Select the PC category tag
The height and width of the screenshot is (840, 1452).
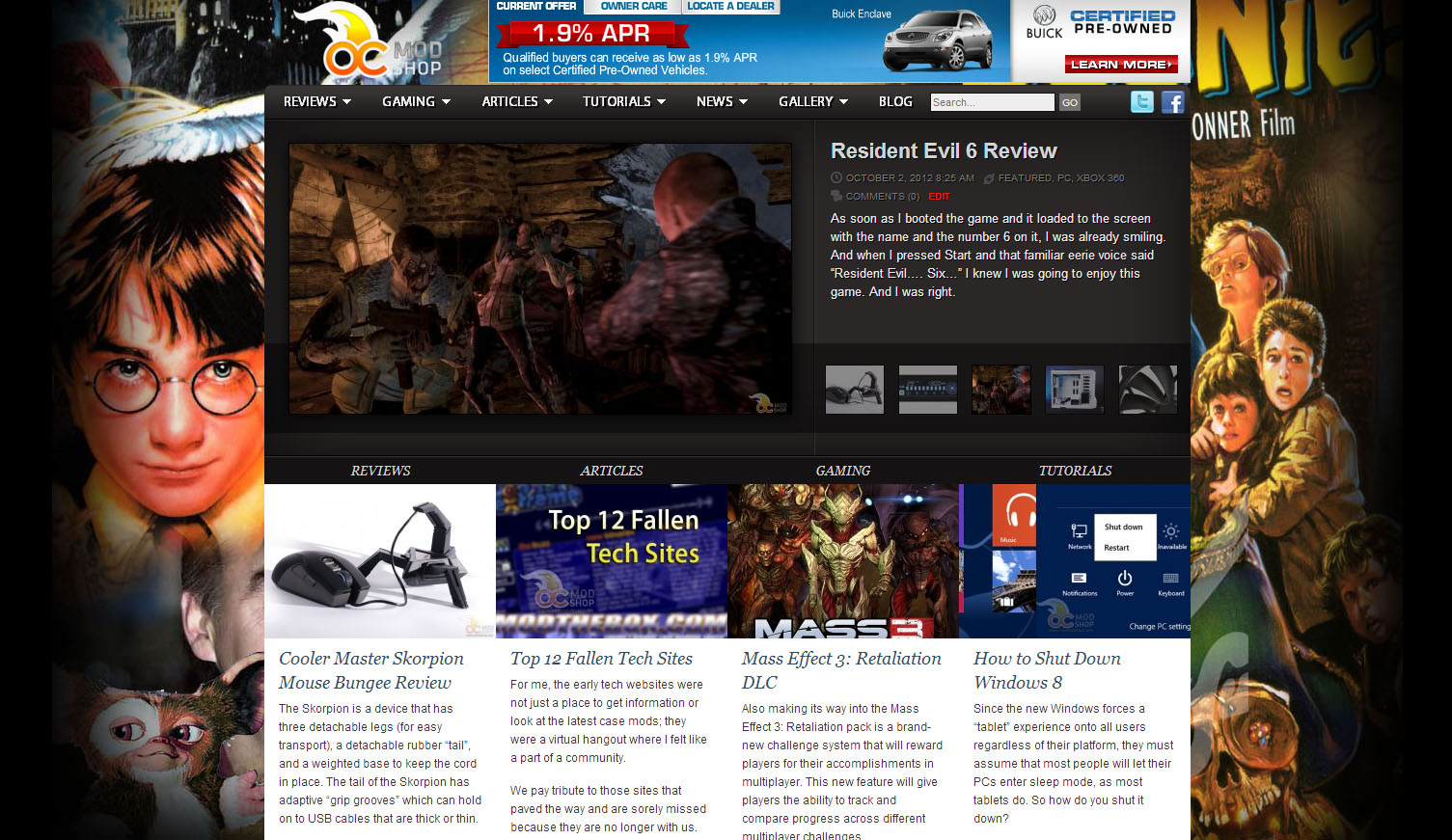tap(1064, 178)
